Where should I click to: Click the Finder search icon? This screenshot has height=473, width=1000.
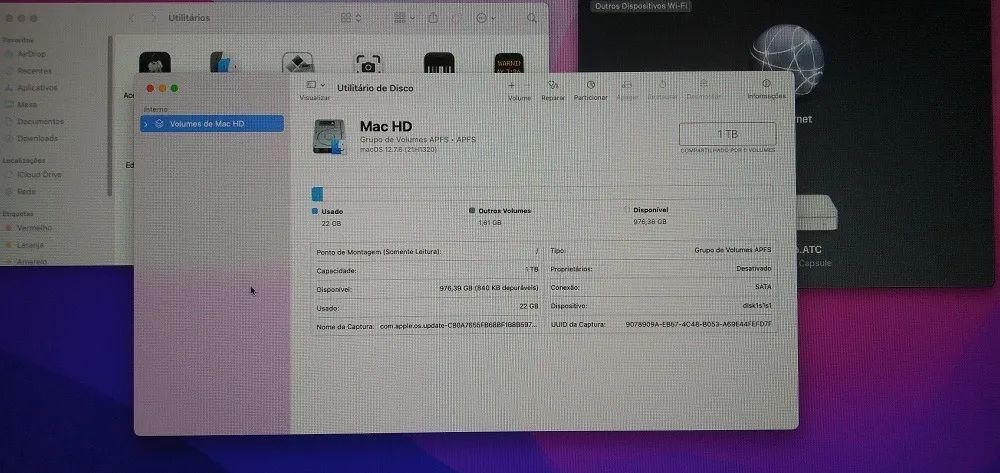tap(531, 18)
